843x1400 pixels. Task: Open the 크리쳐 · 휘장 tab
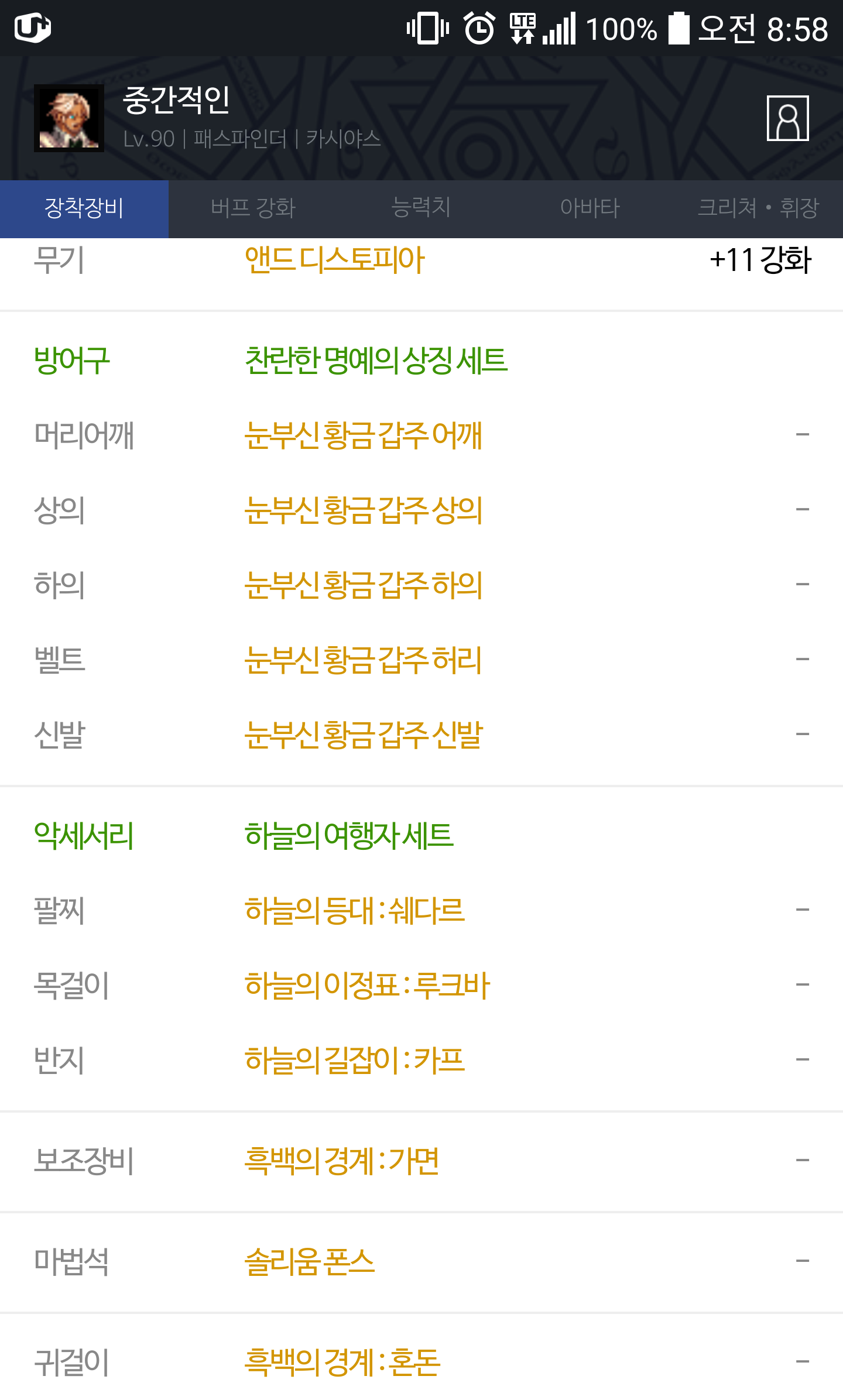tap(758, 208)
